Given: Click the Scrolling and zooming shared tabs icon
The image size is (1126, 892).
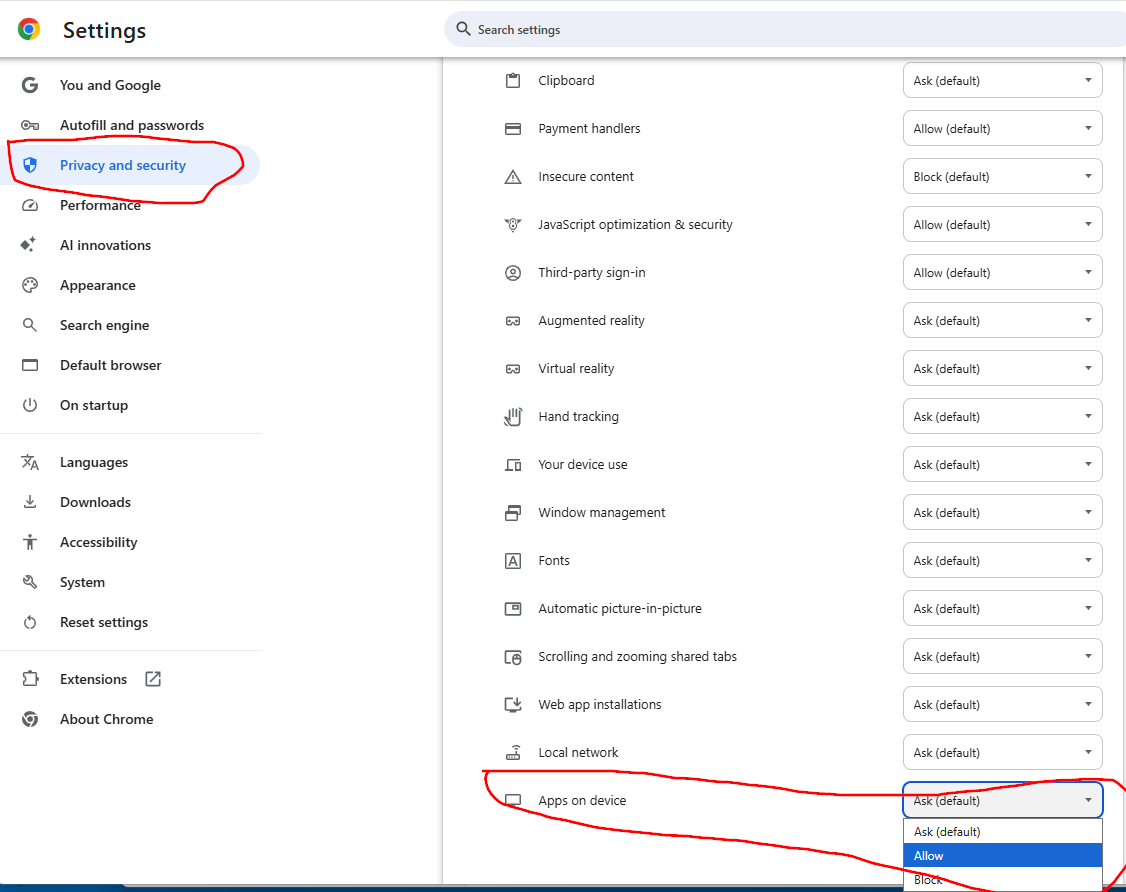Looking at the screenshot, I should (x=513, y=657).
